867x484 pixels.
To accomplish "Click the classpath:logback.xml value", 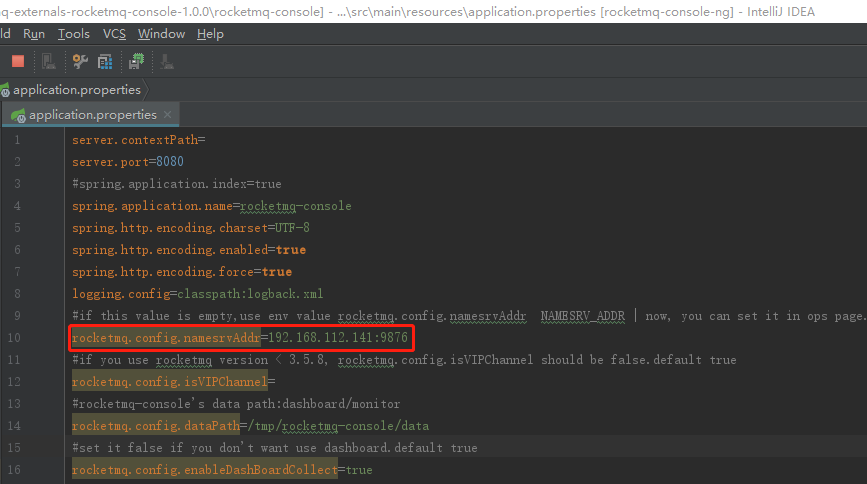I will [250, 294].
